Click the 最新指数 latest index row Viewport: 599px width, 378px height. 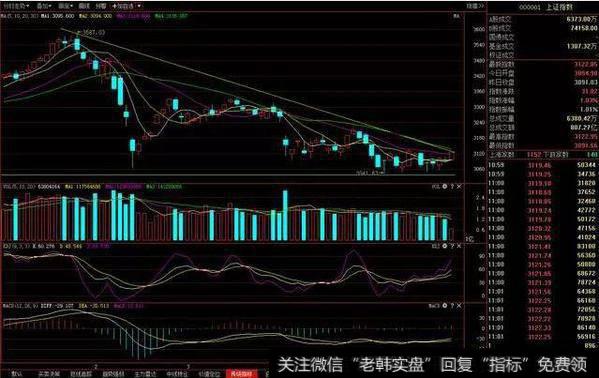click(x=543, y=65)
